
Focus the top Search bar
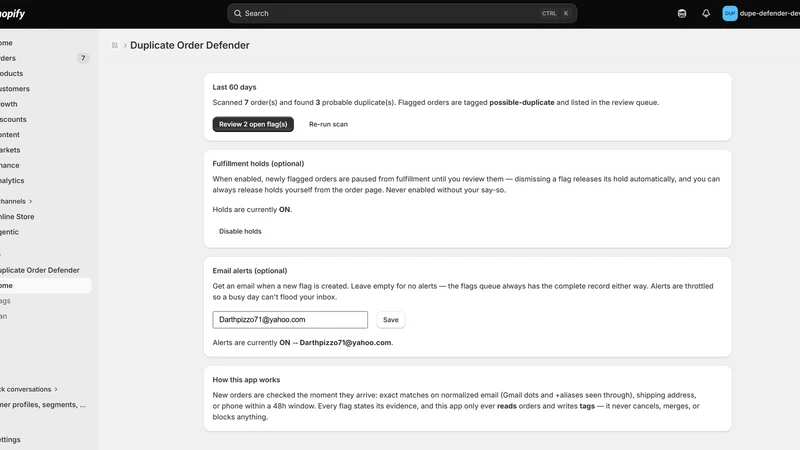(402, 13)
